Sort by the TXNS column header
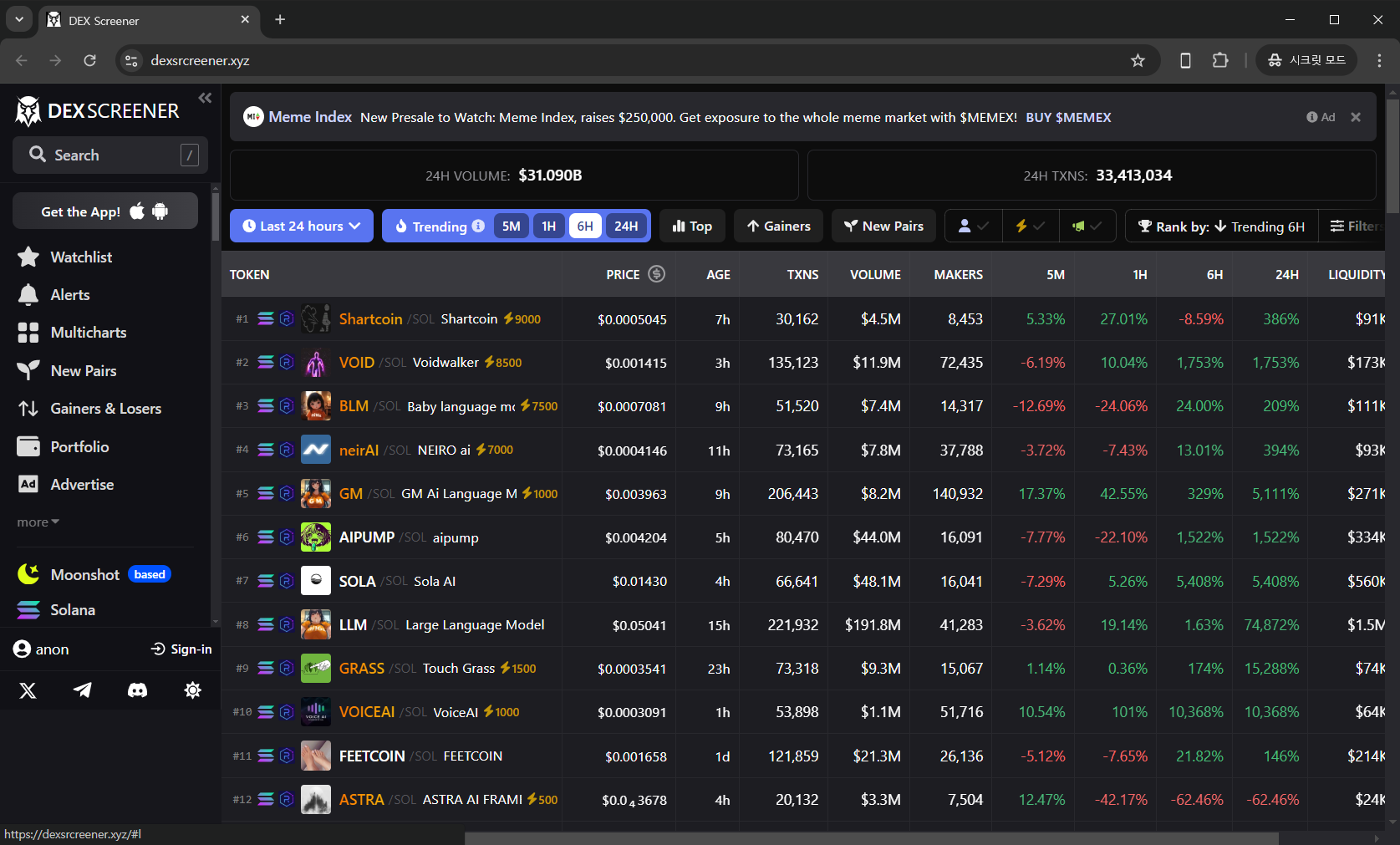1400x845 pixels. pyautogui.click(x=802, y=274)
